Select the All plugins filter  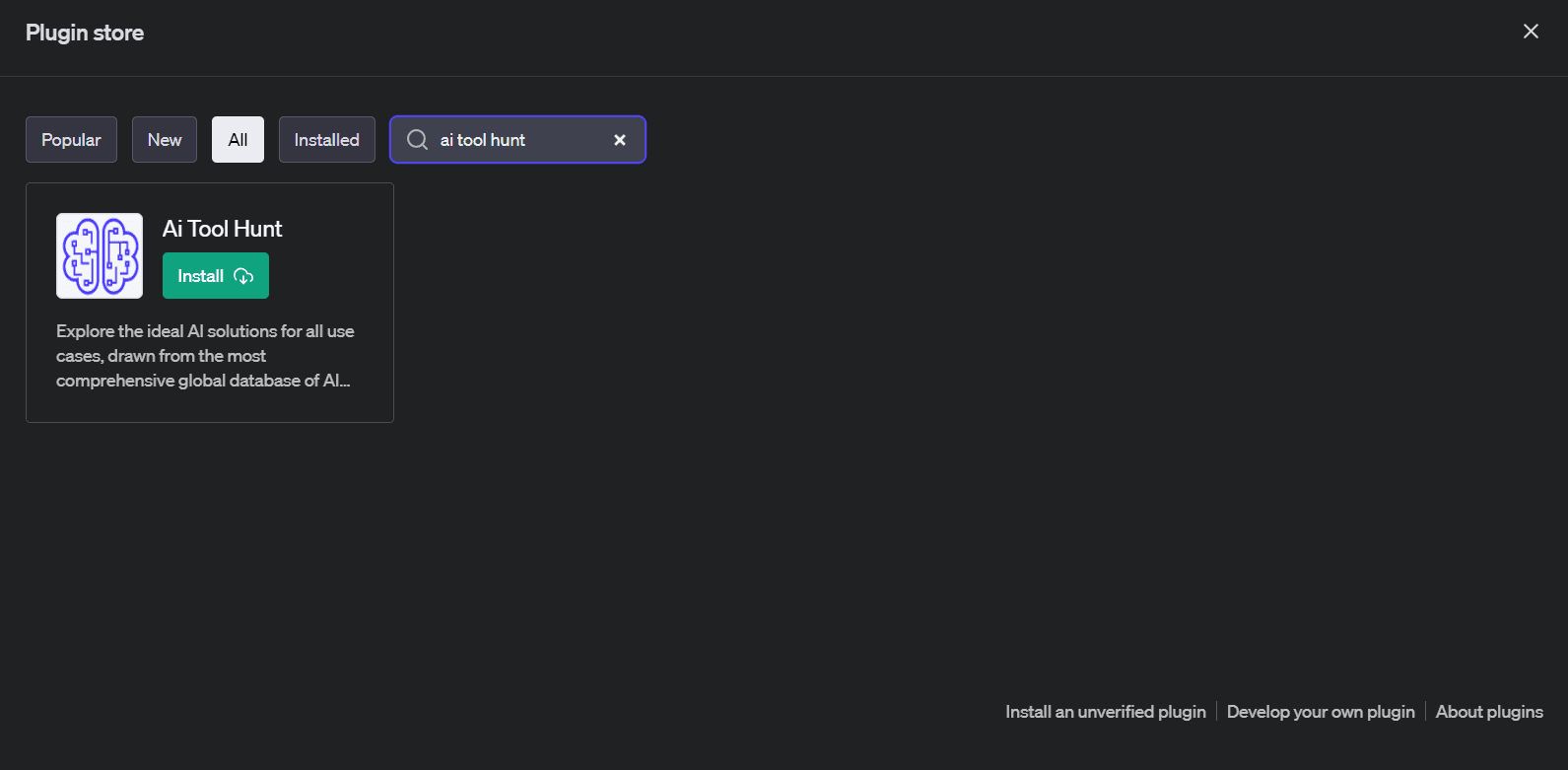[x=238, y=140]
